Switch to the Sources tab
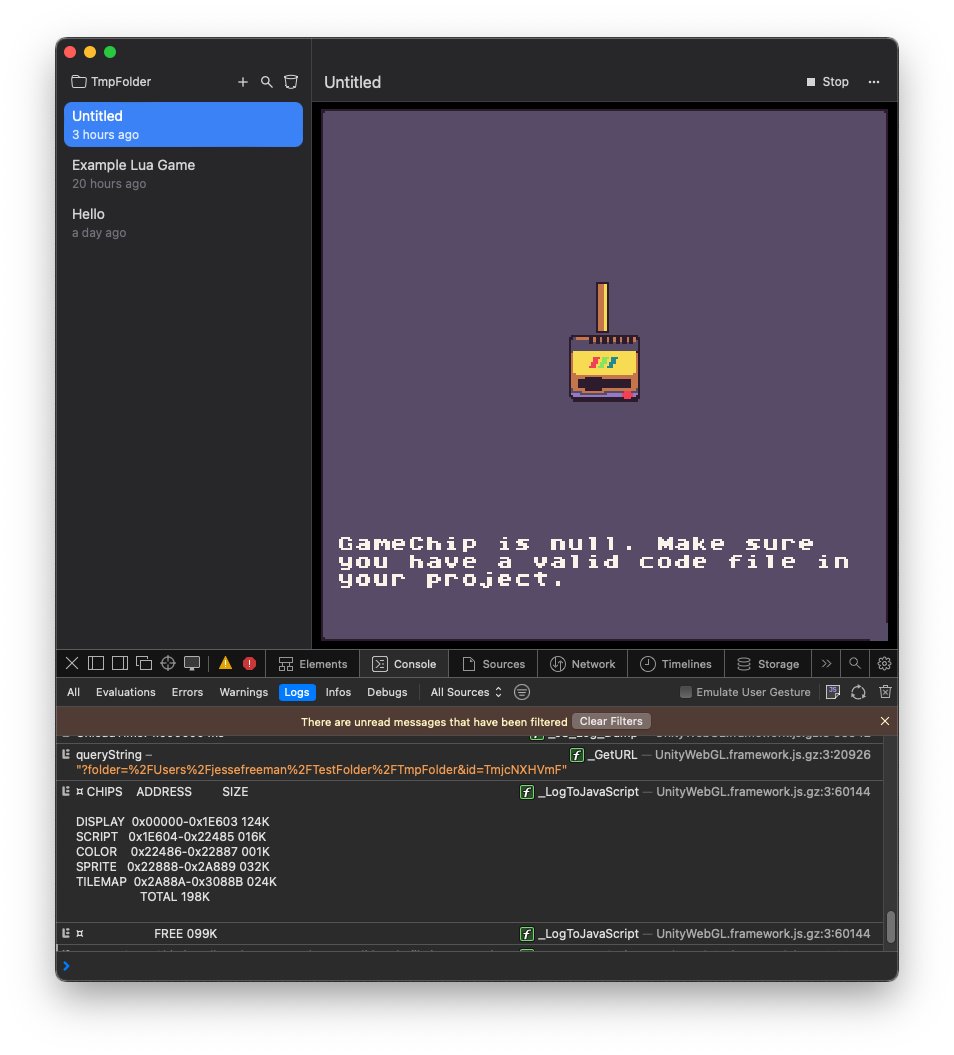The height and width of the screenshot is (1055, 954). point(493,663)
